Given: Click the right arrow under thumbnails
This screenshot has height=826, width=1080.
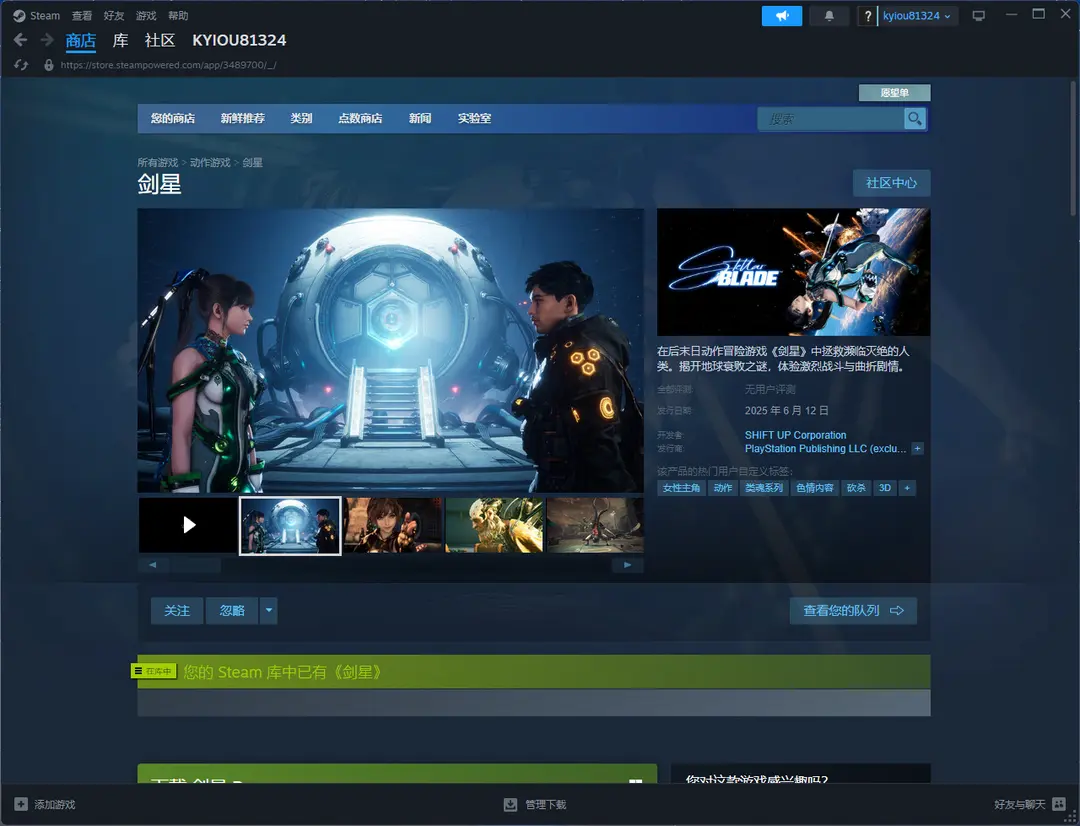Looking at the screenshot, I should point(627,565).
